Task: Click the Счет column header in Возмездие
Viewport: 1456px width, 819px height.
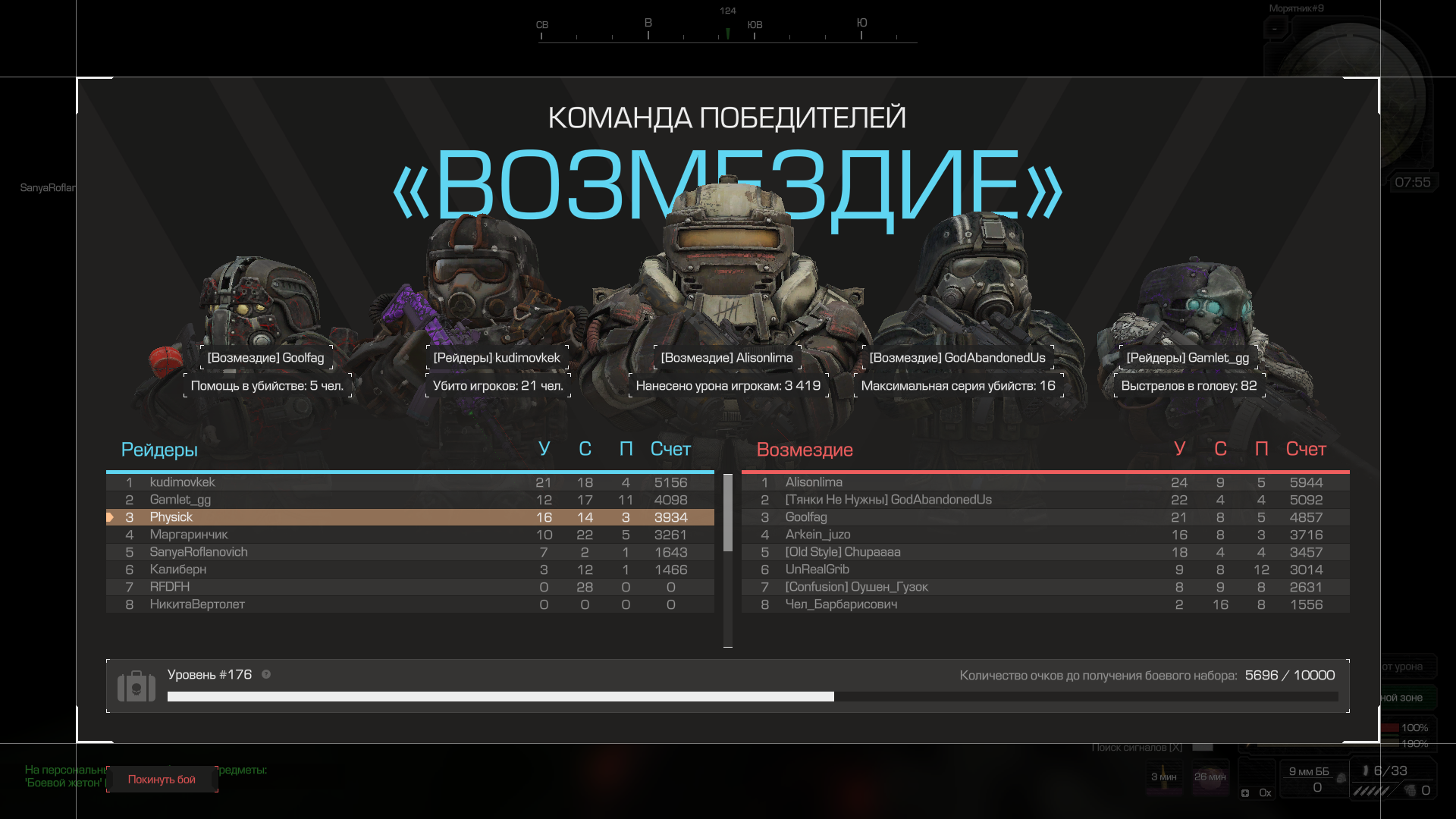Action: tap(1306, 449)
